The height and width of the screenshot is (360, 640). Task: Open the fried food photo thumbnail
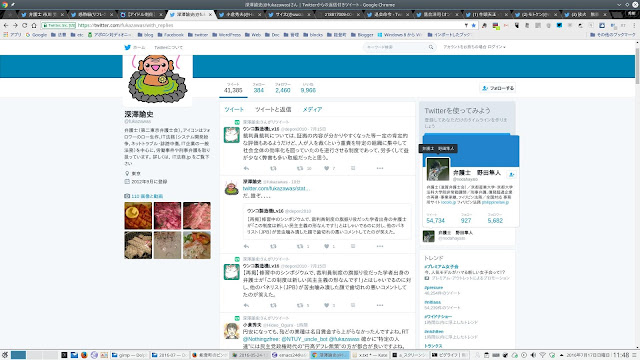(138, 216)
